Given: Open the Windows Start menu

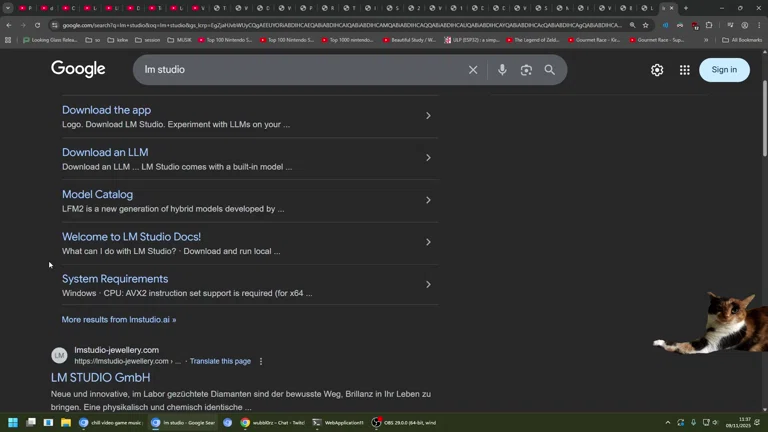Looking at the screenshot, I should (13, 423).
